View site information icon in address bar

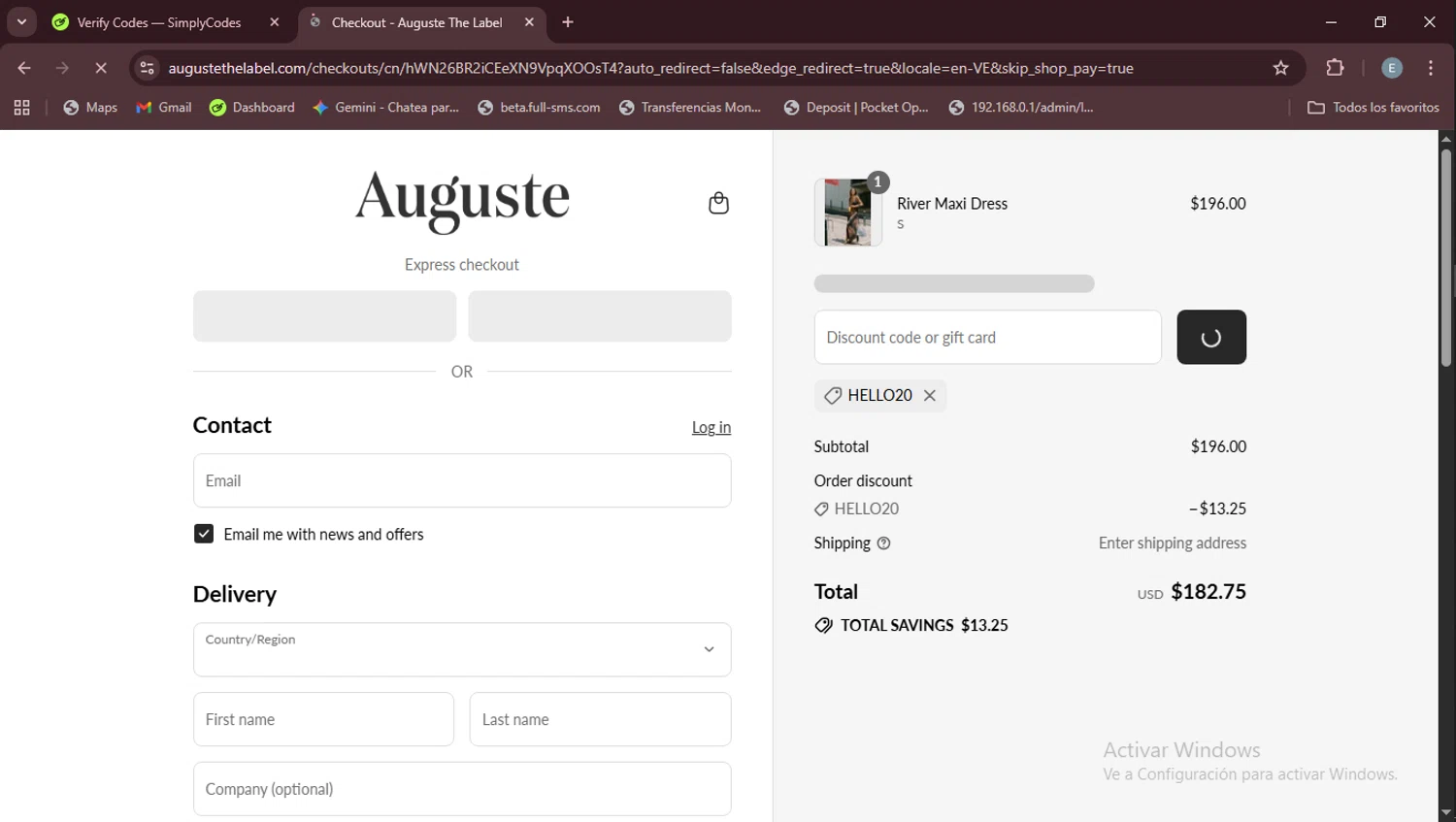pyautogui.click(x=147, y=68)
